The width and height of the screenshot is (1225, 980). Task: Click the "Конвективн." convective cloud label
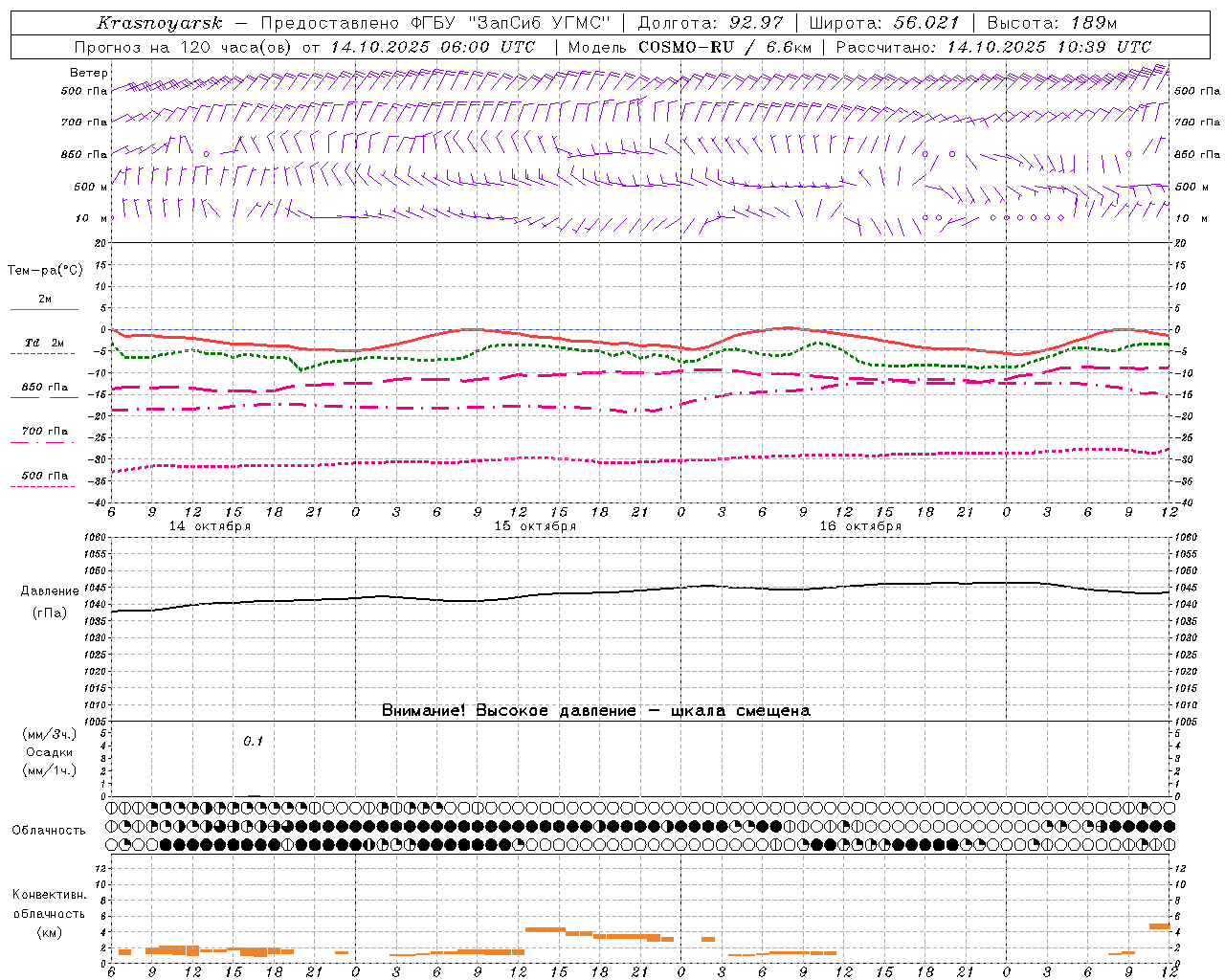click(50, 895)
